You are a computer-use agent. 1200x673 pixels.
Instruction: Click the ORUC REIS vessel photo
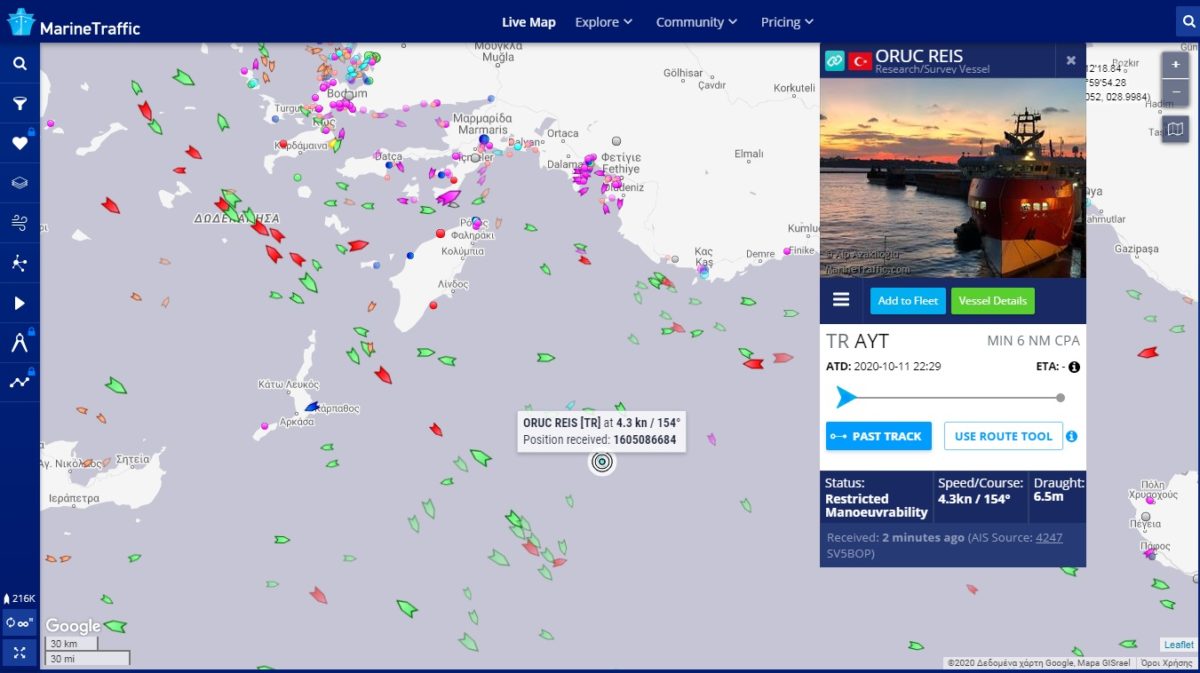[x=952, y=178]
